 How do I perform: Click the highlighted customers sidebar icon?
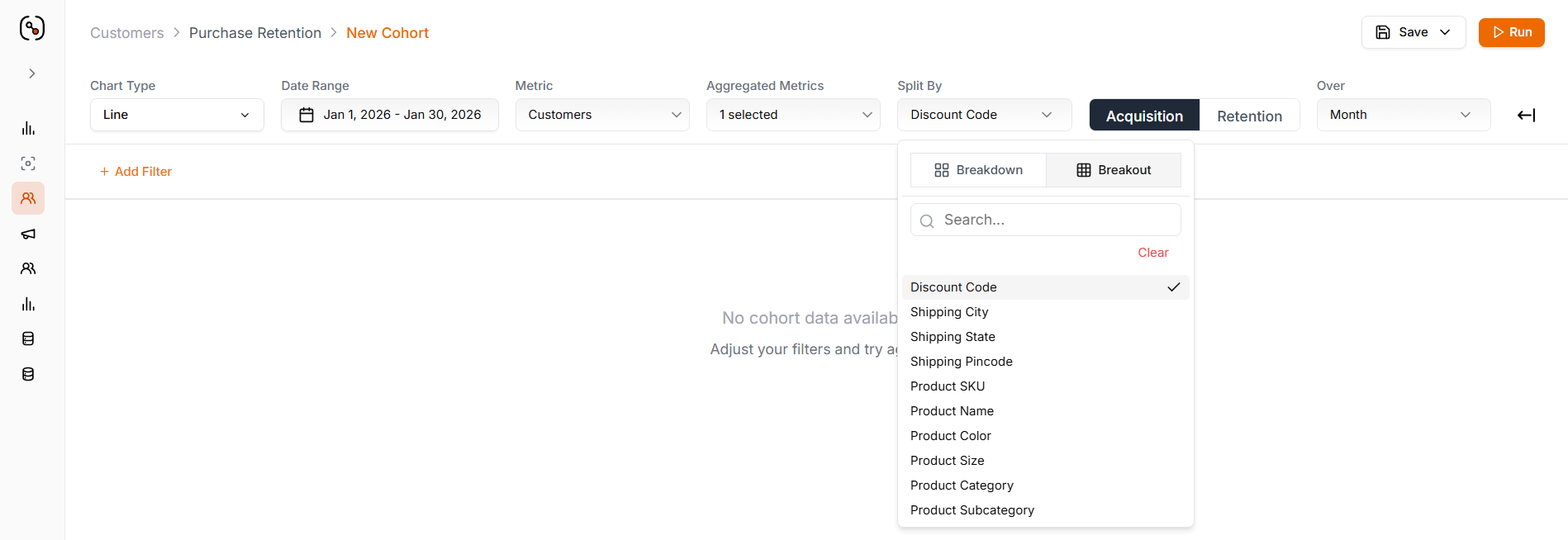(x=28, y=198)
